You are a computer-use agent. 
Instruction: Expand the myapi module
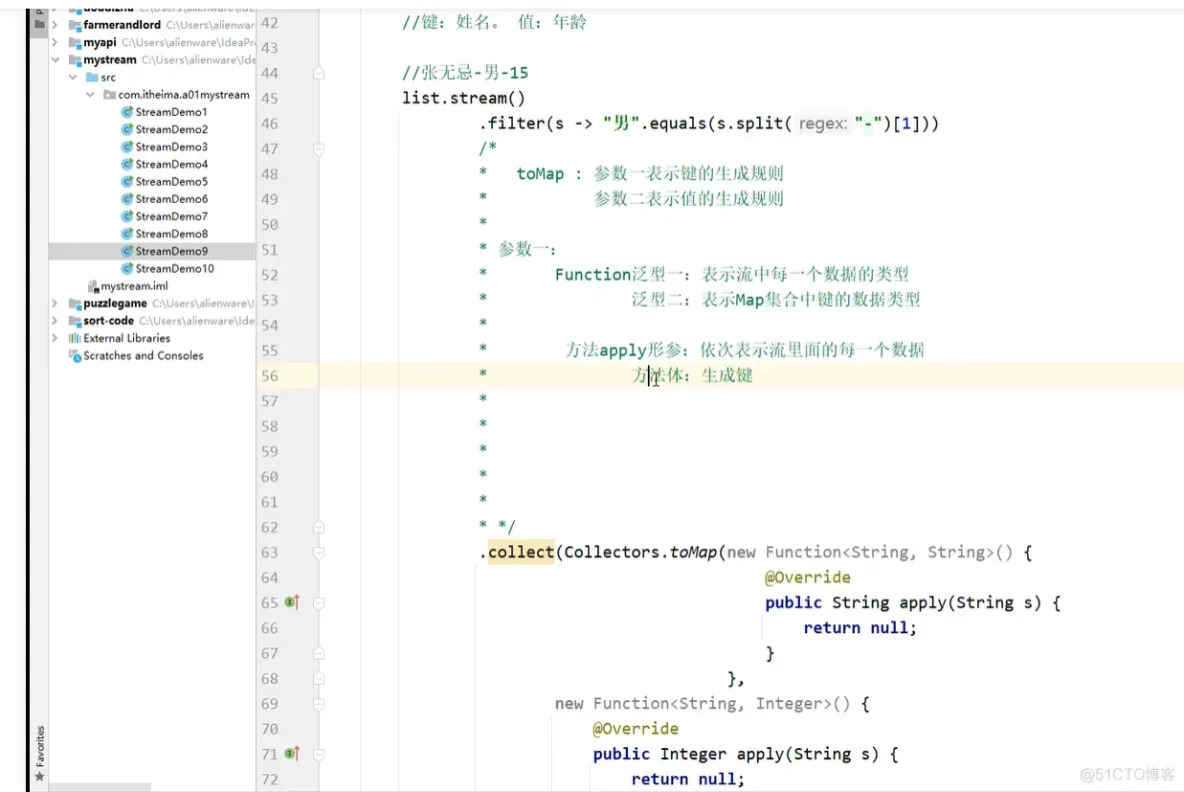[55, 42]
